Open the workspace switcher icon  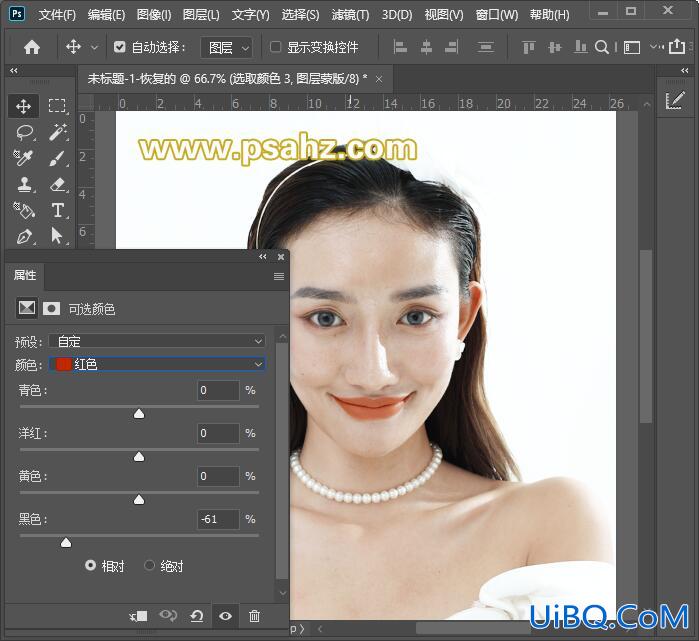[x=632, y=47]
